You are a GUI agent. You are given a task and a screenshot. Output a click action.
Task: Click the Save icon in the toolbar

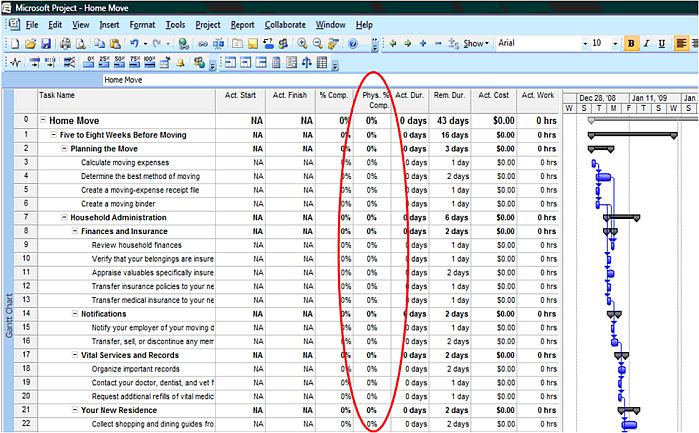coord(46,44)
